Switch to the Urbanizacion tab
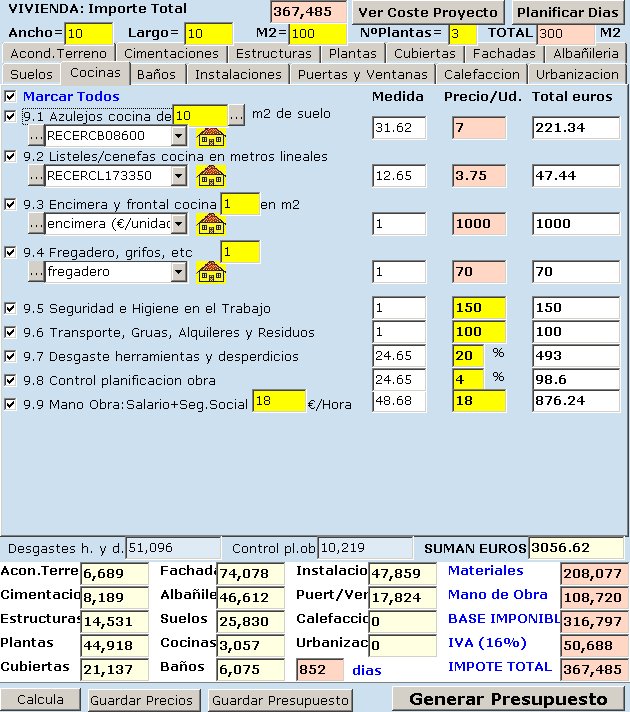The width and height of the screenshot is (630, 712). pyautogui.click(x=577, y=74)
